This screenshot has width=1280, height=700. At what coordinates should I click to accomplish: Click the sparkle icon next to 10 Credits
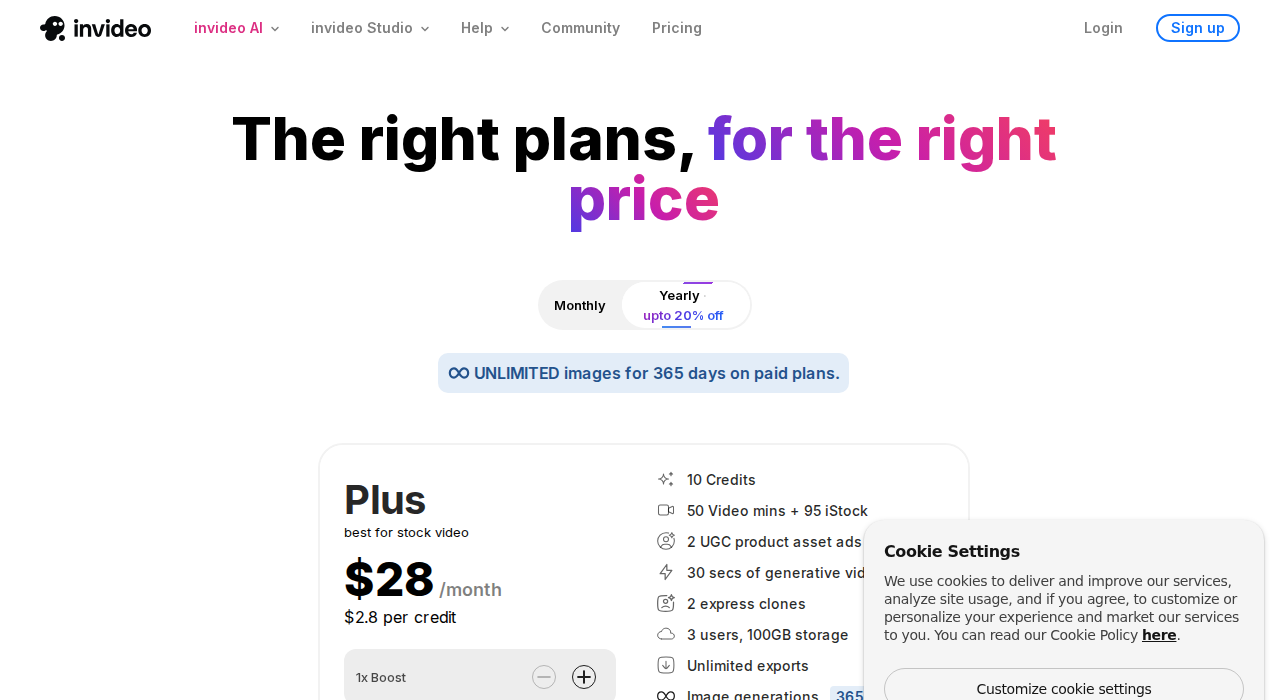tap(667, 480)
